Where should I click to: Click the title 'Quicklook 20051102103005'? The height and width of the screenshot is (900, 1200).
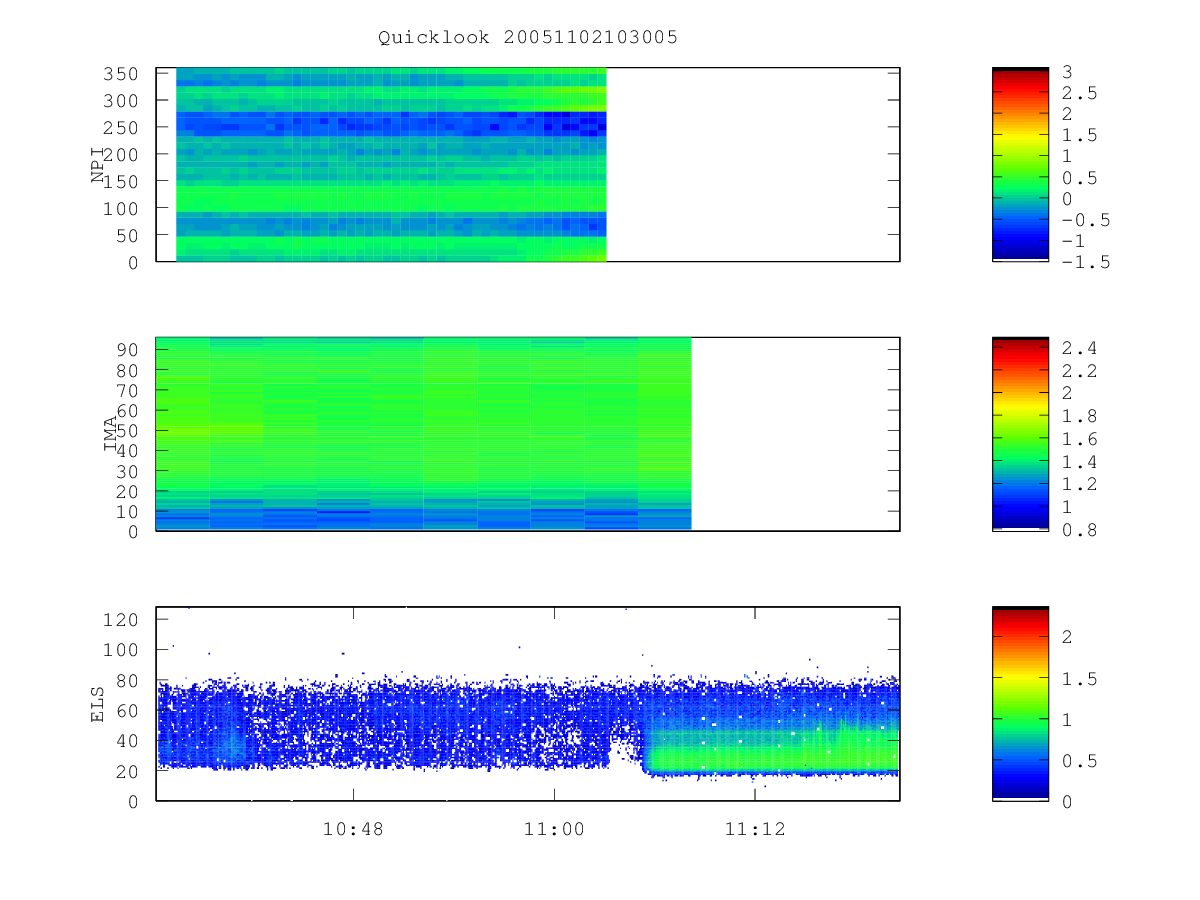point(528,37)
